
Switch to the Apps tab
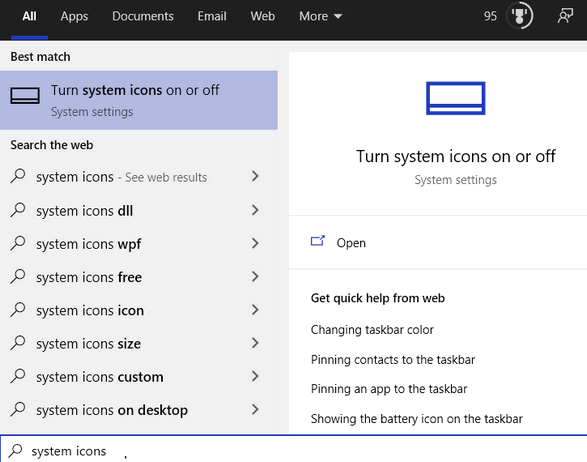tap(74, 16)
